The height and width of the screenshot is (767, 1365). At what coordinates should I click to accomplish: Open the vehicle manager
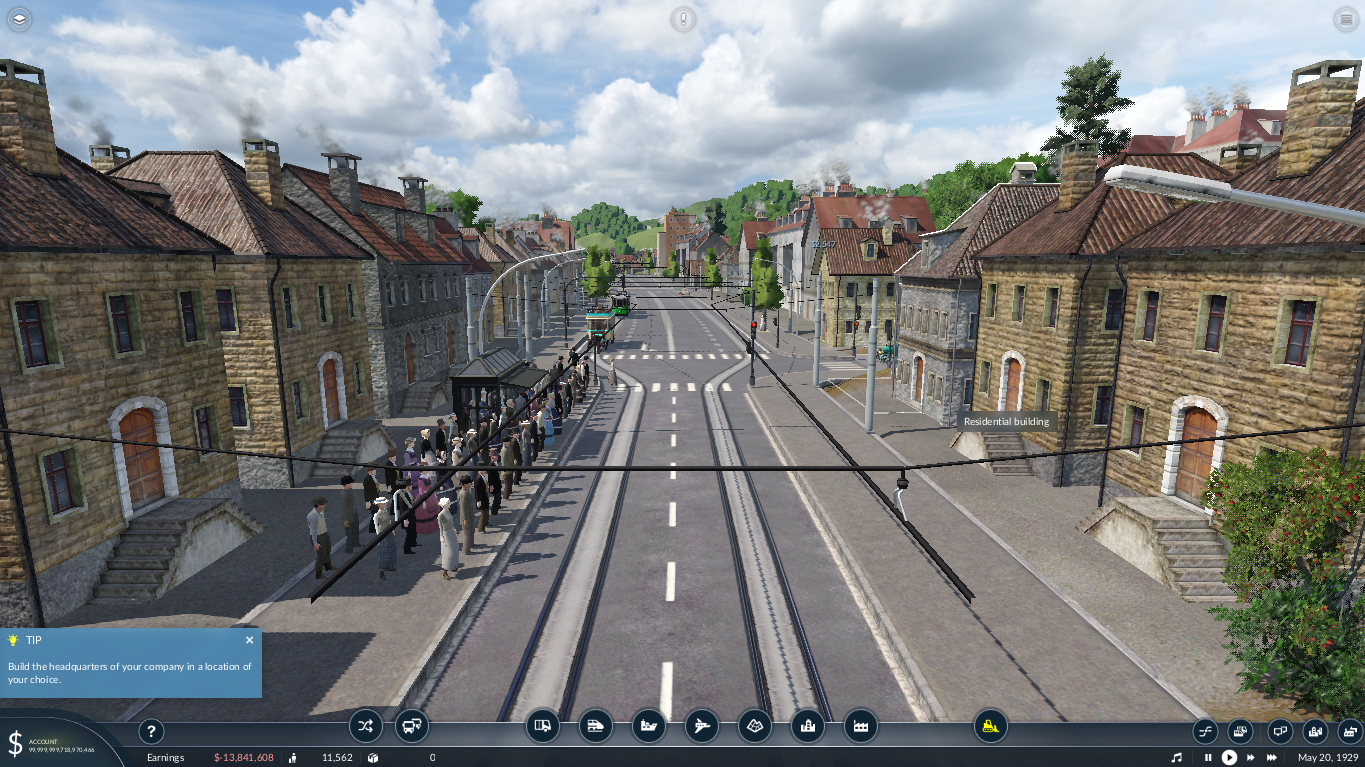(x=412, y=726)
